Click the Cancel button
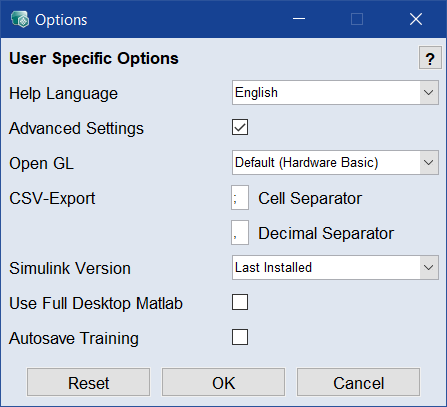This screenshot has height=407, width=447. click(x=358, y=382)
